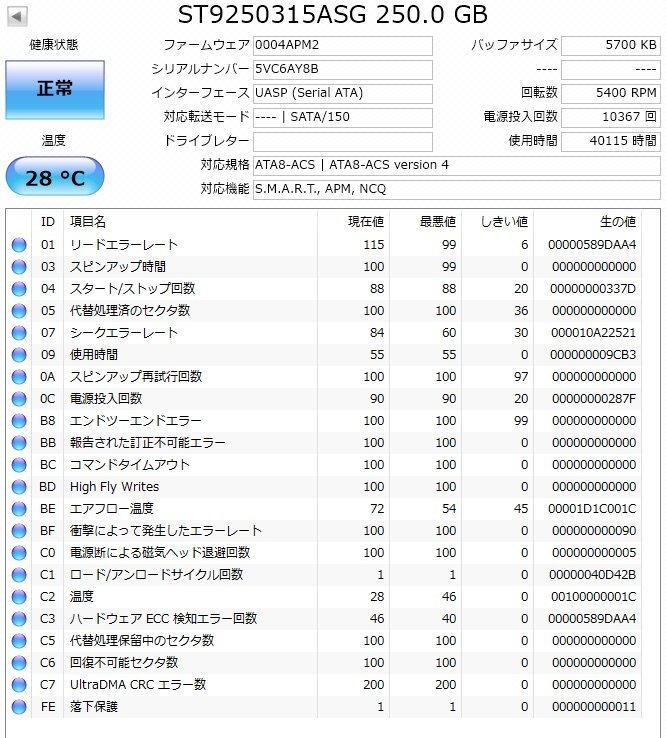Click the バッファサイズ field 5700 KB
Image resolution: width=666 pixels, height=738 pixels.
point(611,46)
